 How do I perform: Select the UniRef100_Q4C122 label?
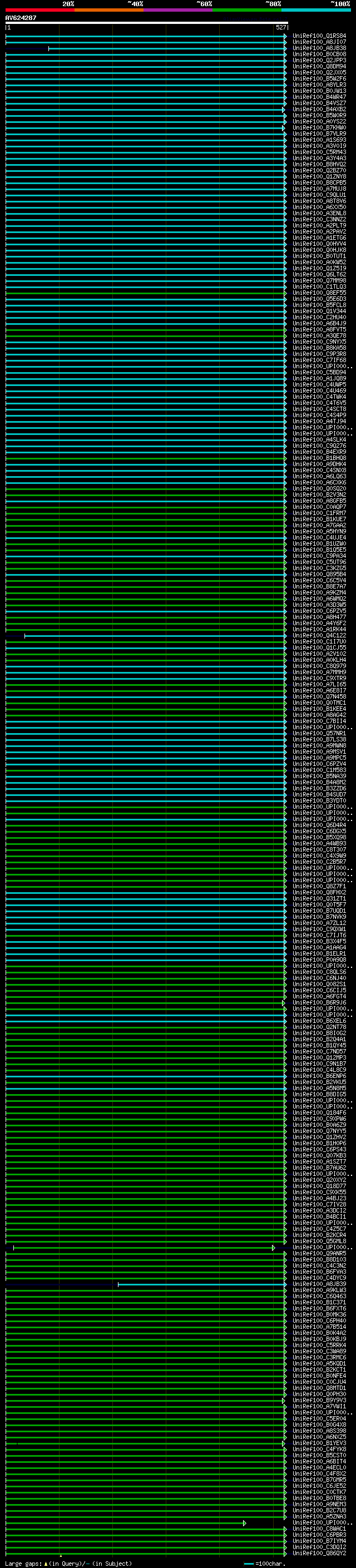[x=319, y=635]
